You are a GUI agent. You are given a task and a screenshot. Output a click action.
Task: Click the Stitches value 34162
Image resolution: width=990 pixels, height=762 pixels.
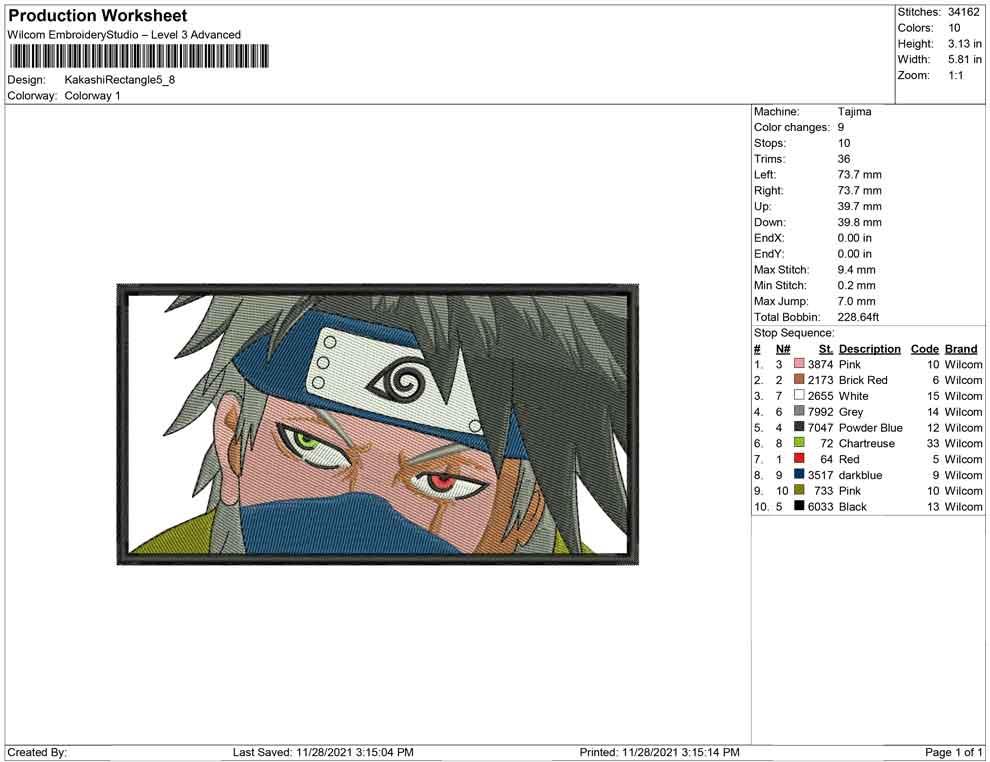pyautogui.click(x=963, y=12)
